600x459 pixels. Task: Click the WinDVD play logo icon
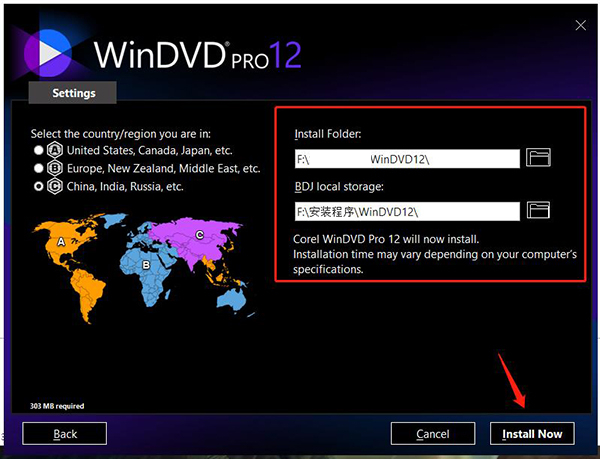coord(50,51)
